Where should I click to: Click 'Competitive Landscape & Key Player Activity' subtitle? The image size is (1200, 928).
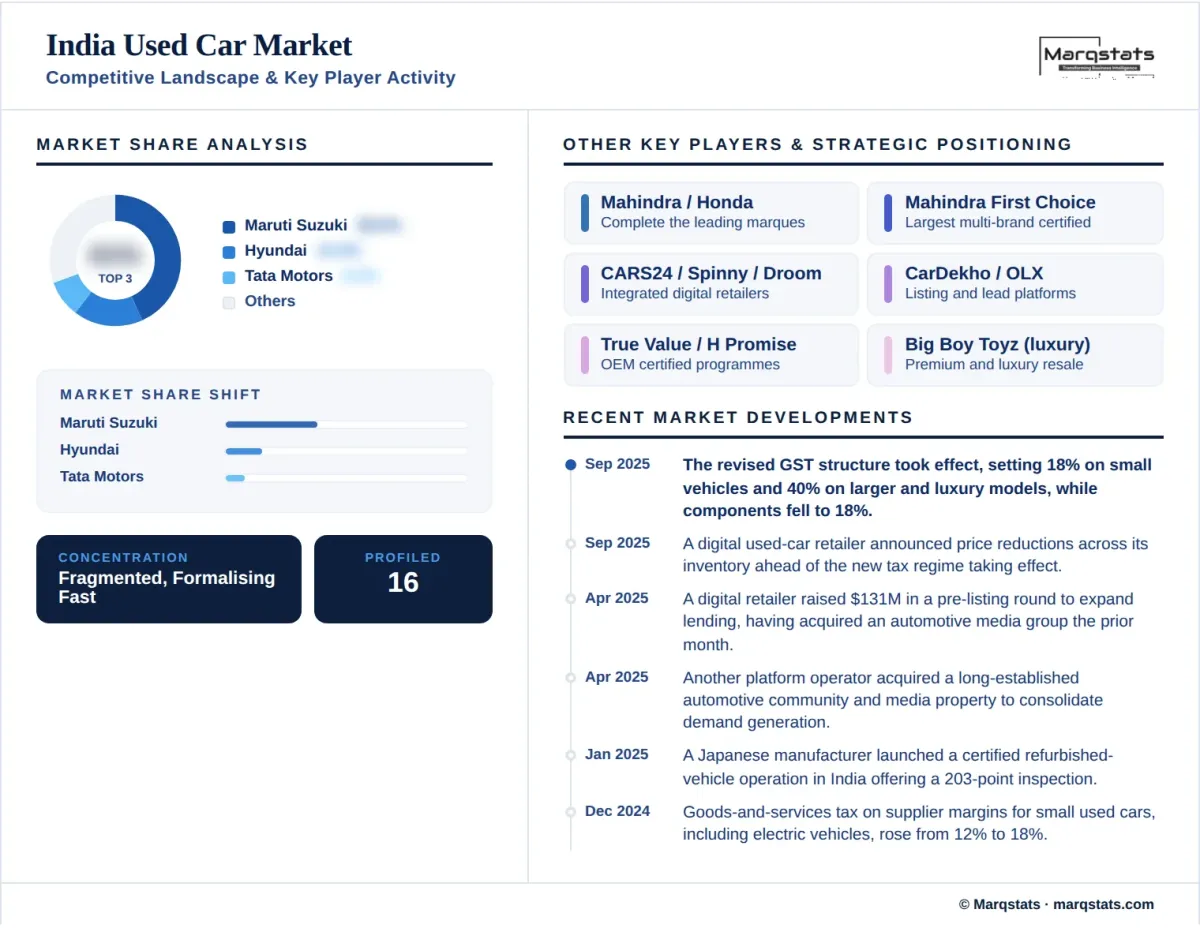(x=251, y=77)
